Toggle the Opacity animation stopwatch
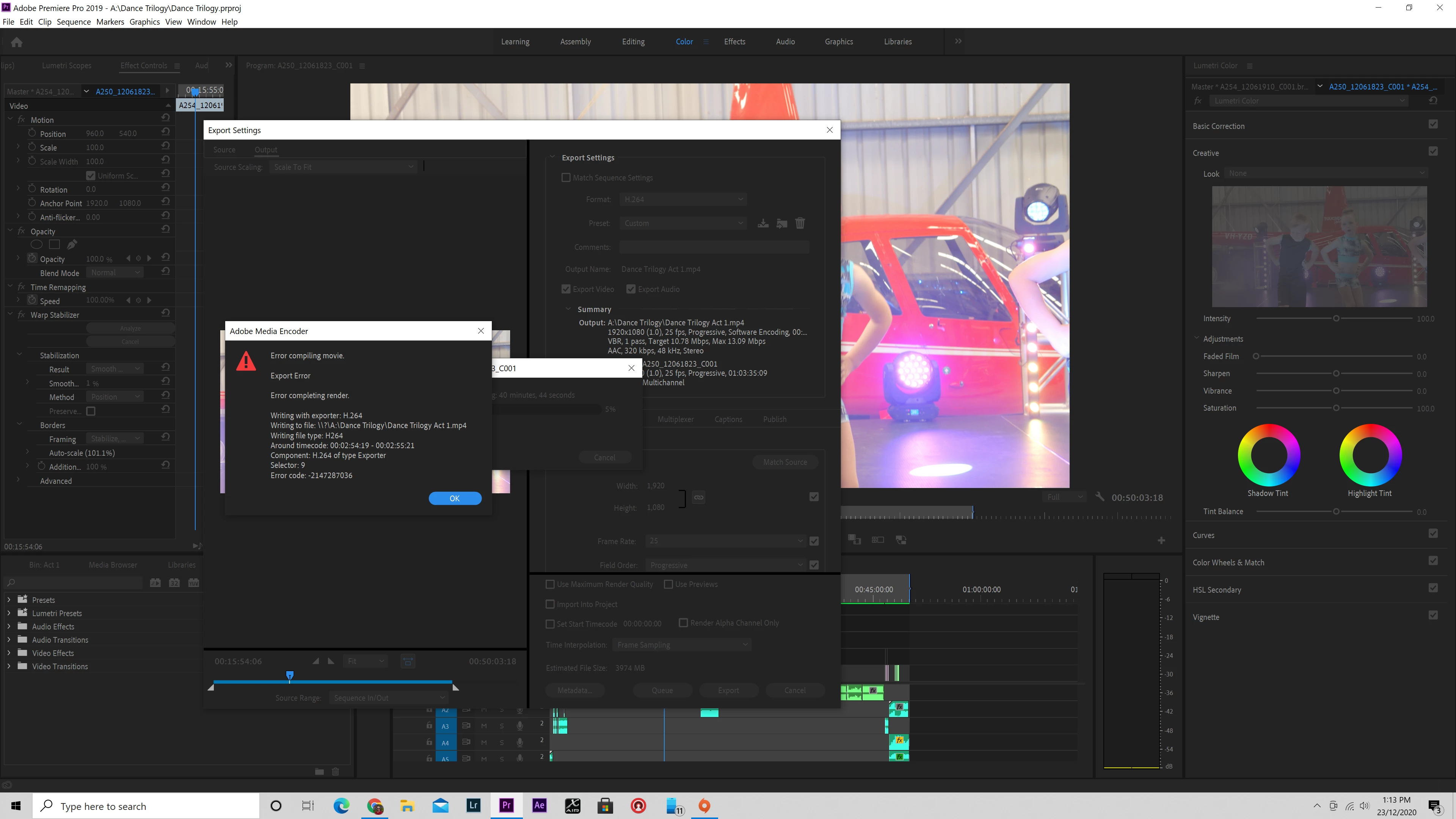This screenshot has width=1456, height=819. pyautogui.click(x=32, y=258)
